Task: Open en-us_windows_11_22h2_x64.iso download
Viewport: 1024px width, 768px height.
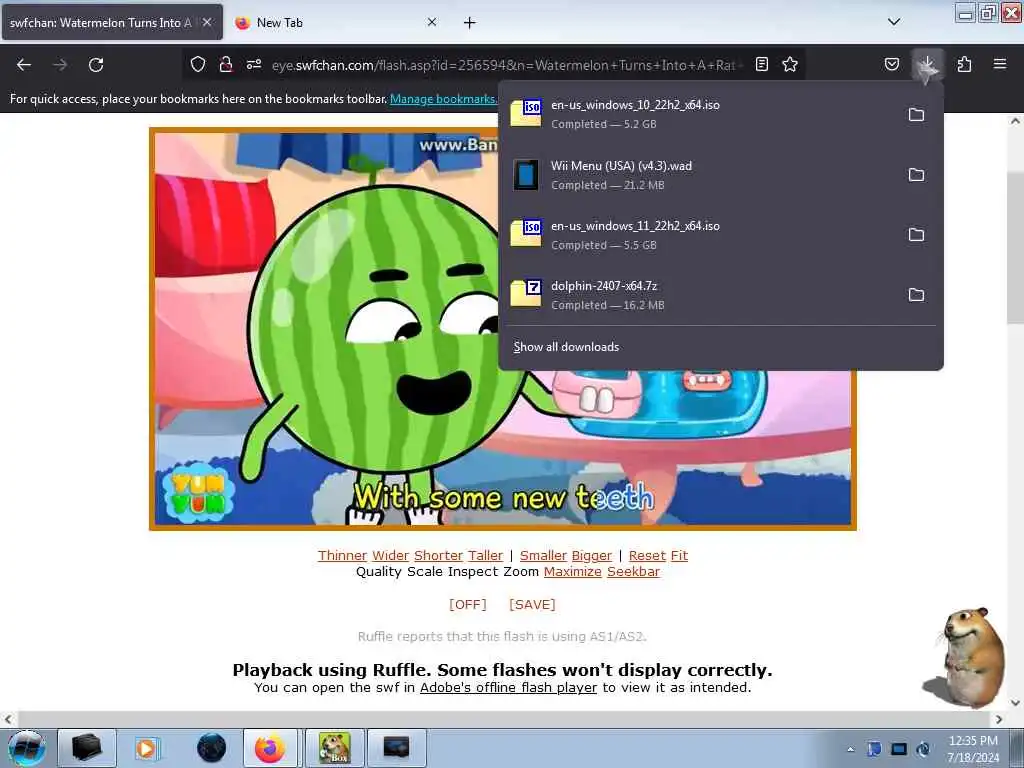Action: 701,234
